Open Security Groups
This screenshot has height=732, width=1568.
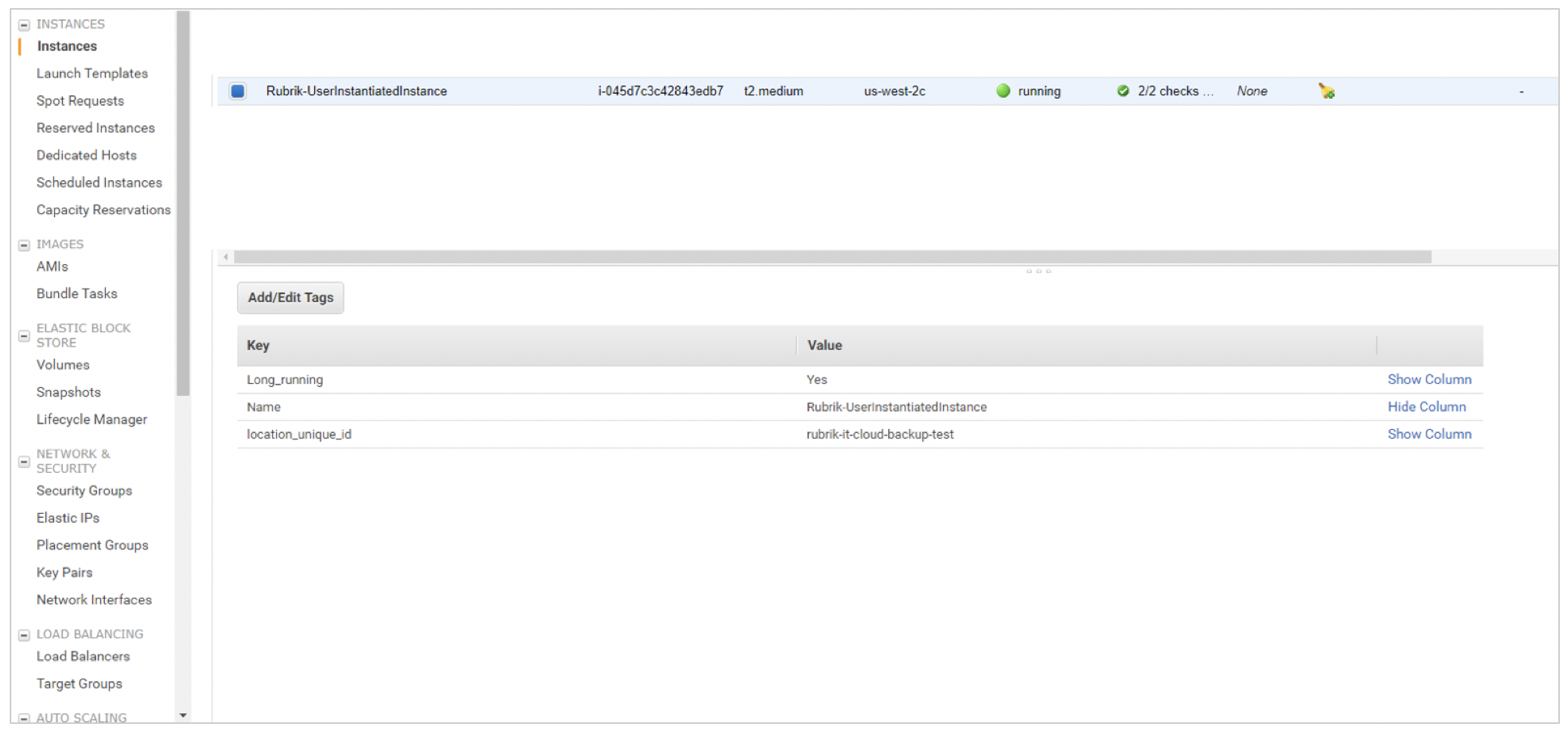tap(84, 491)
